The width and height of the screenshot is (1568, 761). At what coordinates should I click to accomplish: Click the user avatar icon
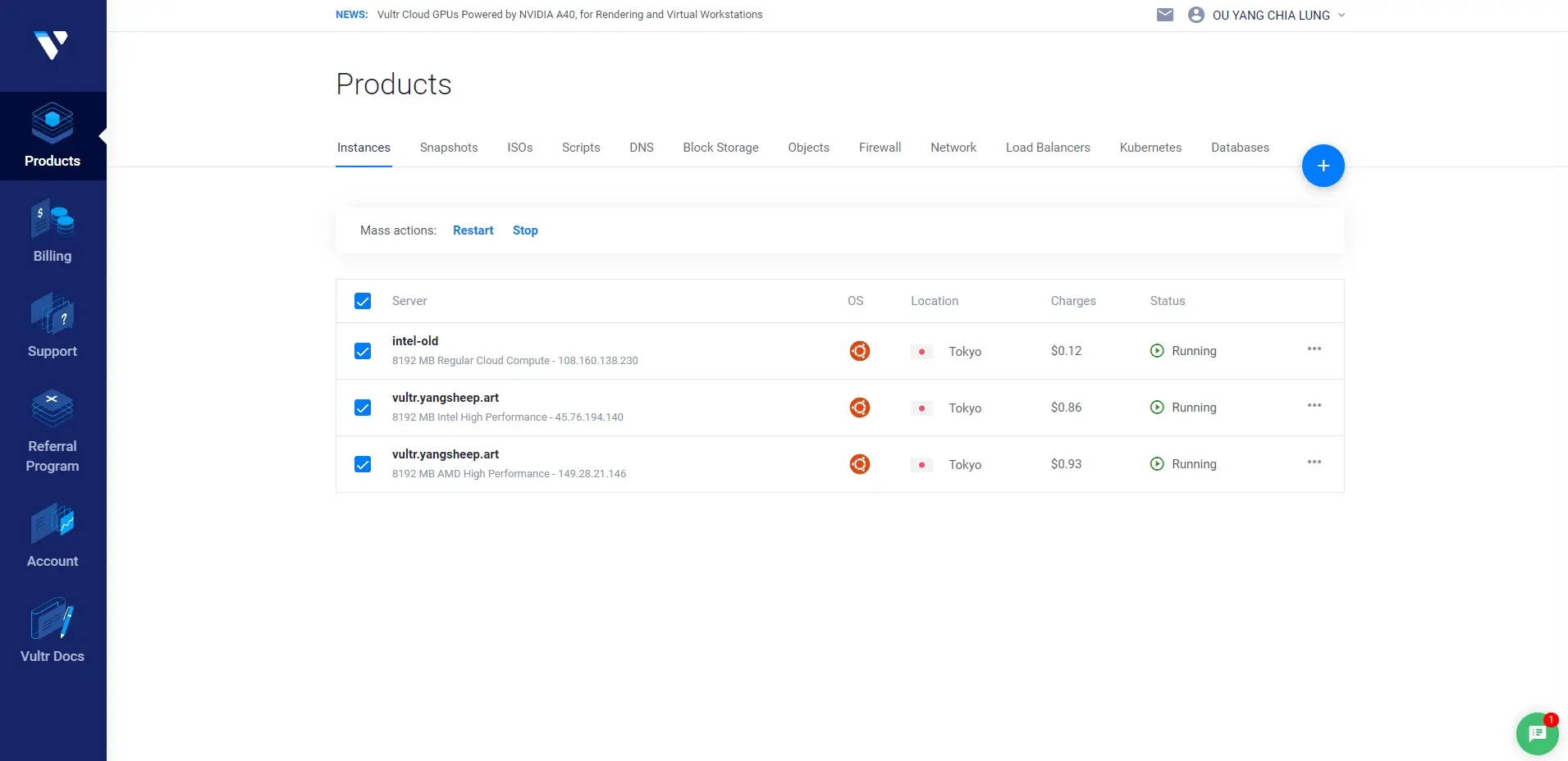[x=1196, y=15]
